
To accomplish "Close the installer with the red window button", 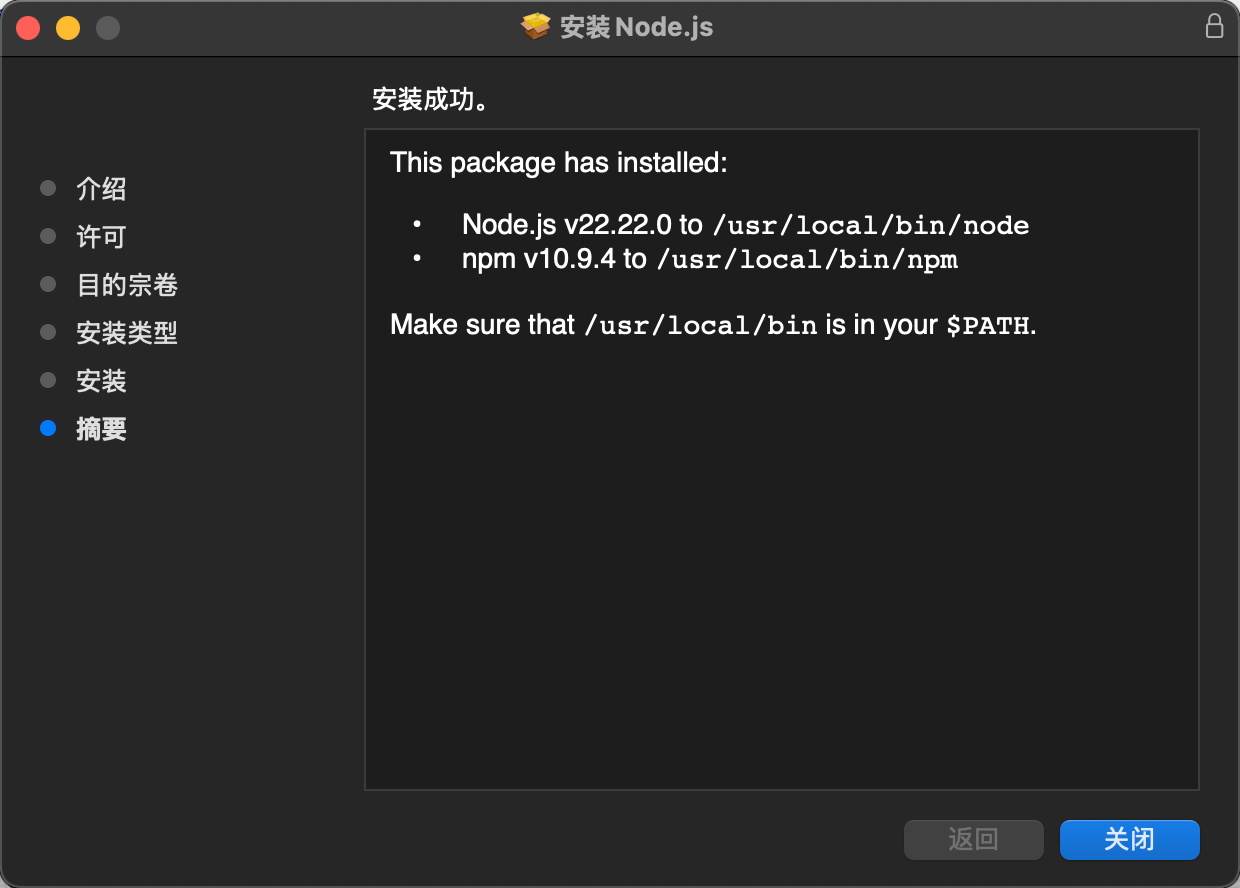I will [28, 28].
